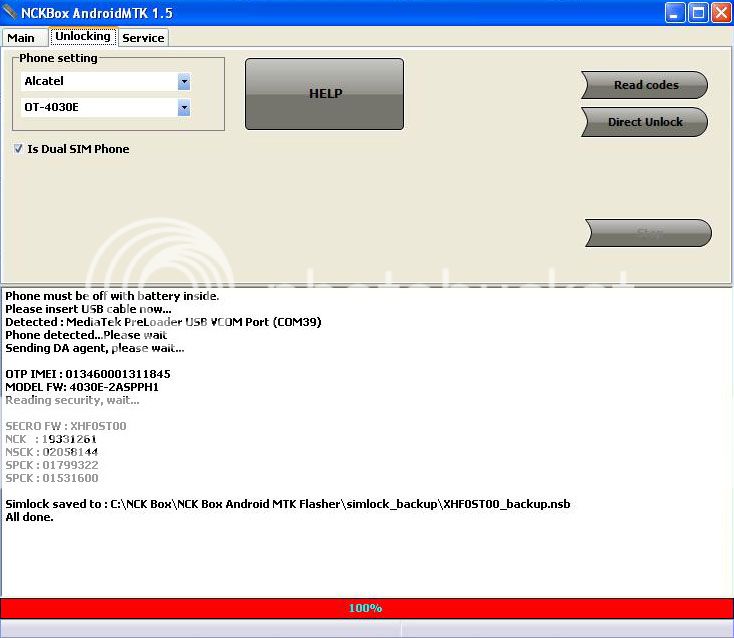Image resolution: width=734 pixels, height=638 pixels.
Task: Click the Simlock saved path line
Action: 287,504
